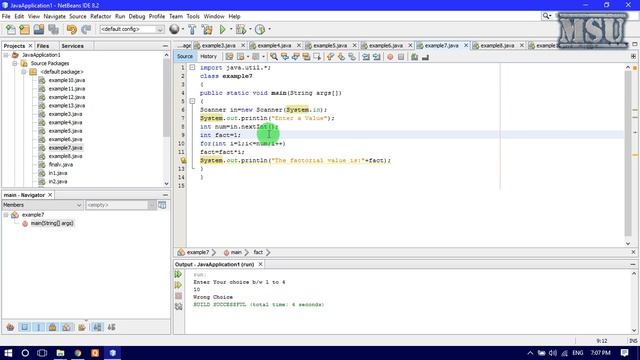Collapse code fold at line 1
This screenshot has width=640, height=360.
tap(192, 67)
